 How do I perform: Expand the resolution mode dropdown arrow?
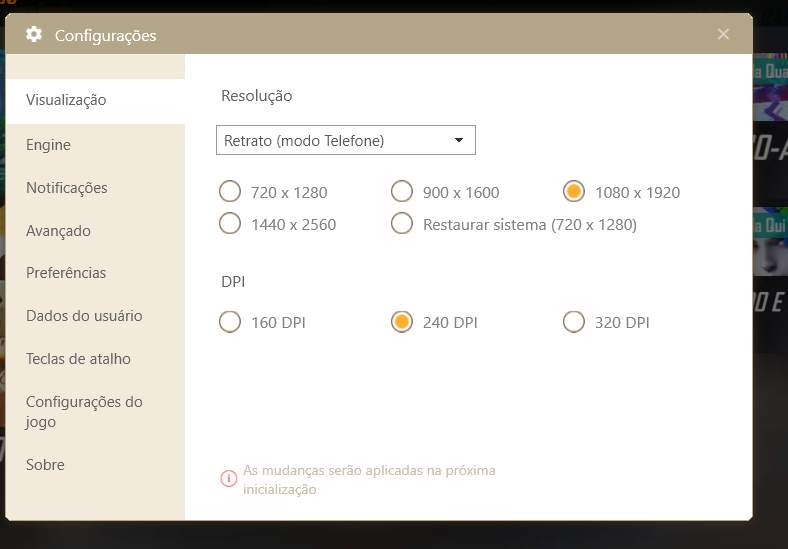tap(458, 140)
